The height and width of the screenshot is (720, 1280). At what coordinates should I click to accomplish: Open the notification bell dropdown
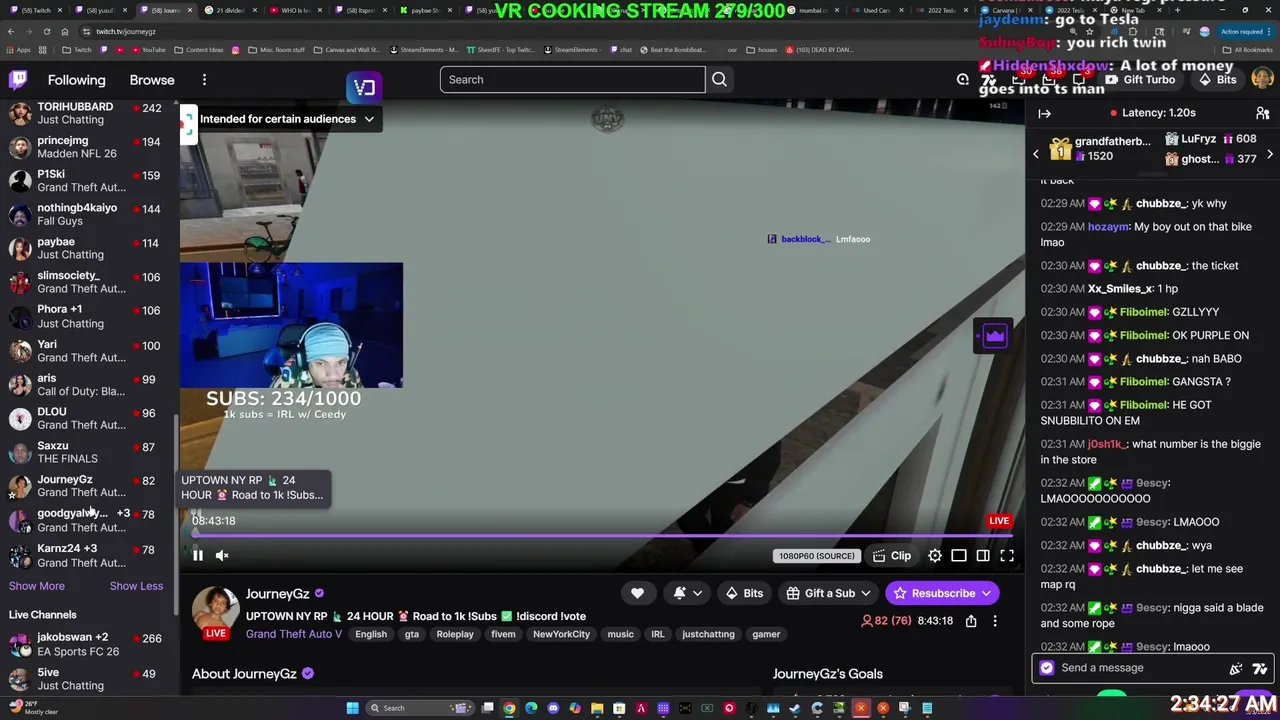coord(687,593)
